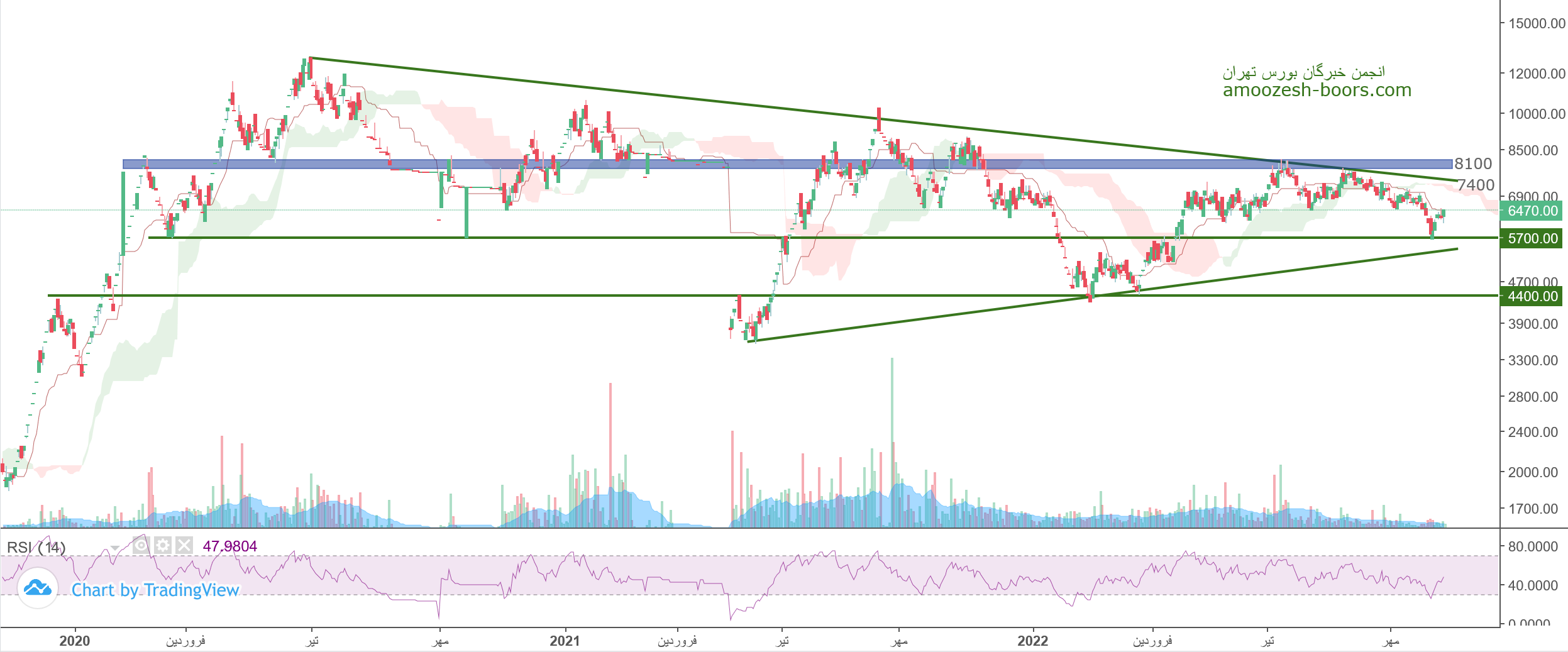Image resolution: width=1568 pixels, height=652 pixels.
Task: Click the 8100 resistance zone label
Action: point(1473,164)
